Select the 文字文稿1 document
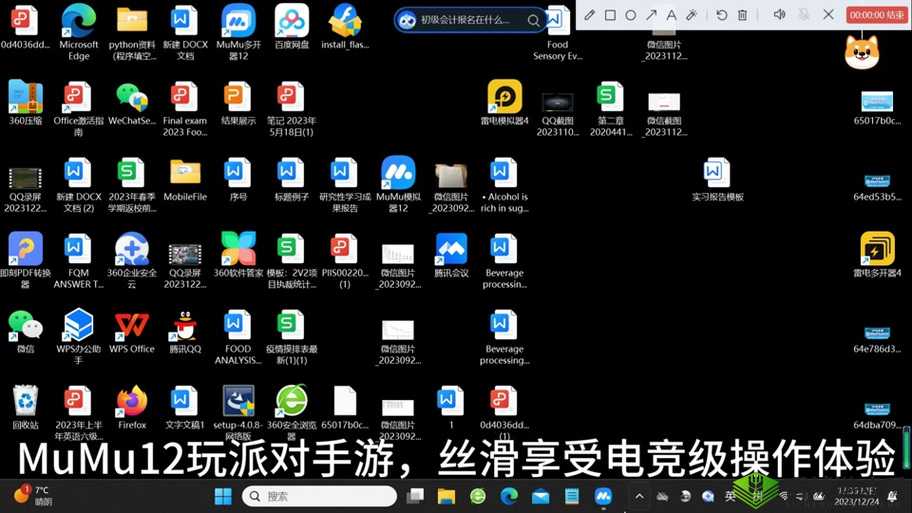Image resolution: width=912 pixels, height=513 pixels. point(185,408)
